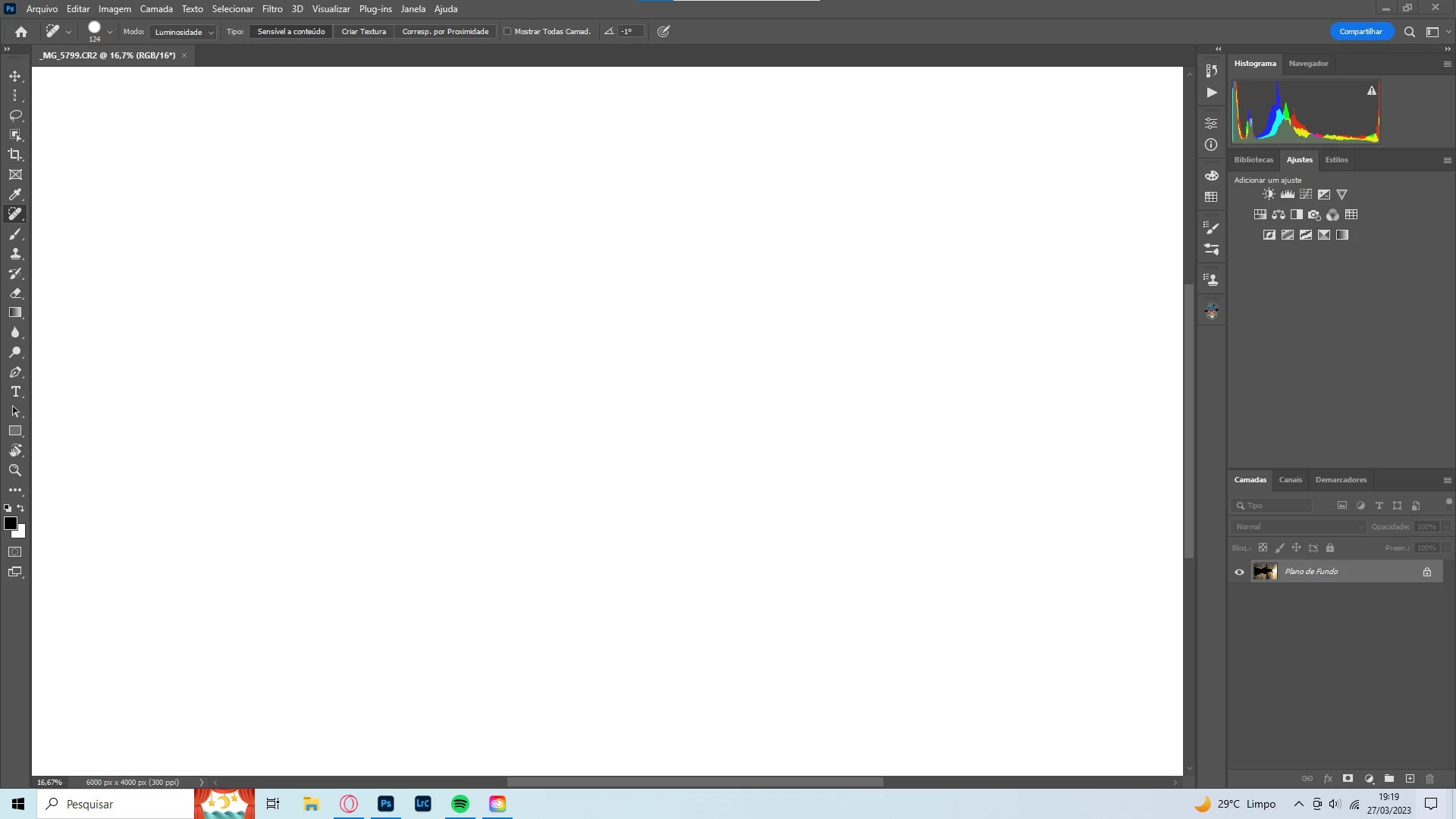The image size is (1456, 819).
Task: Create a new layer icon
Action: pyautogui.click(x=1410, y=779)
